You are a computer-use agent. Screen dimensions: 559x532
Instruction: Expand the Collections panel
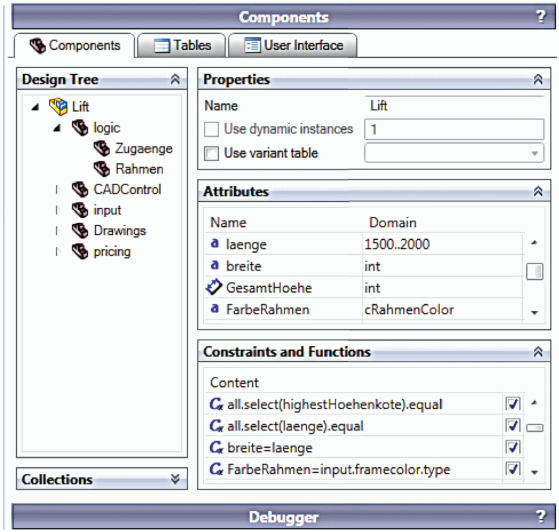pos(175,479)
